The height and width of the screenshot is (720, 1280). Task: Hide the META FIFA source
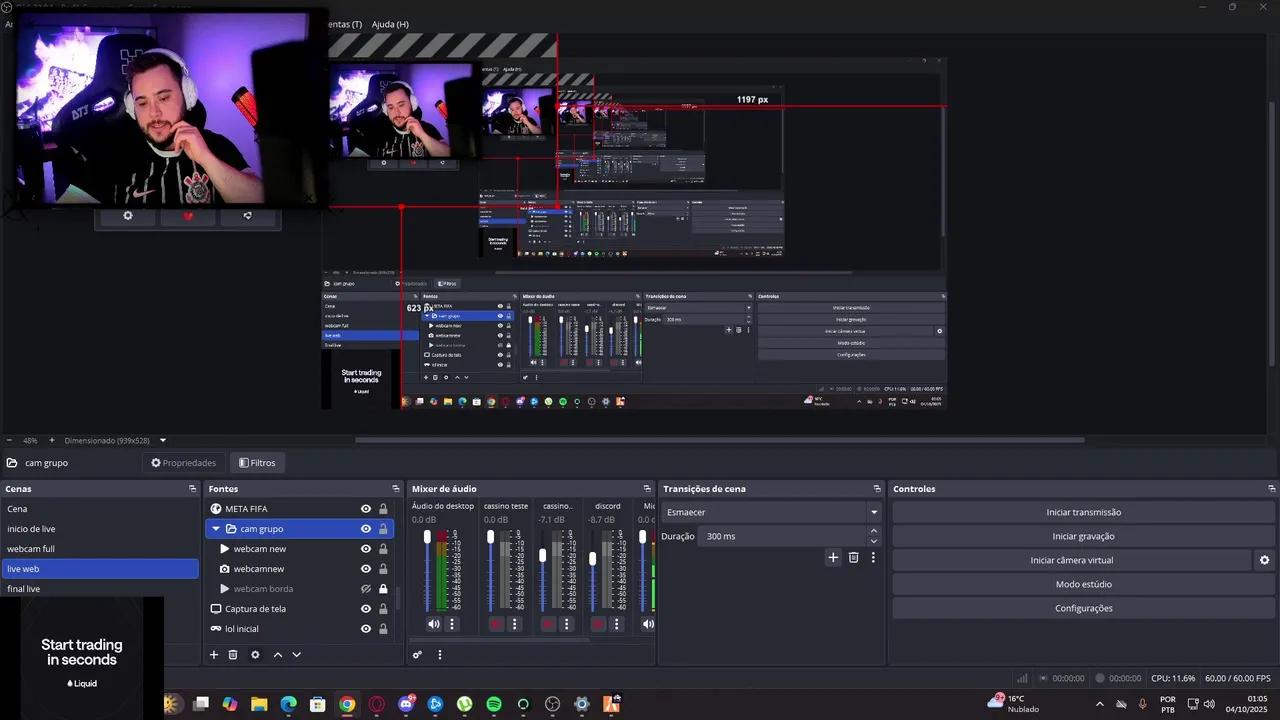pyautogui.click(x=366, y=509)
